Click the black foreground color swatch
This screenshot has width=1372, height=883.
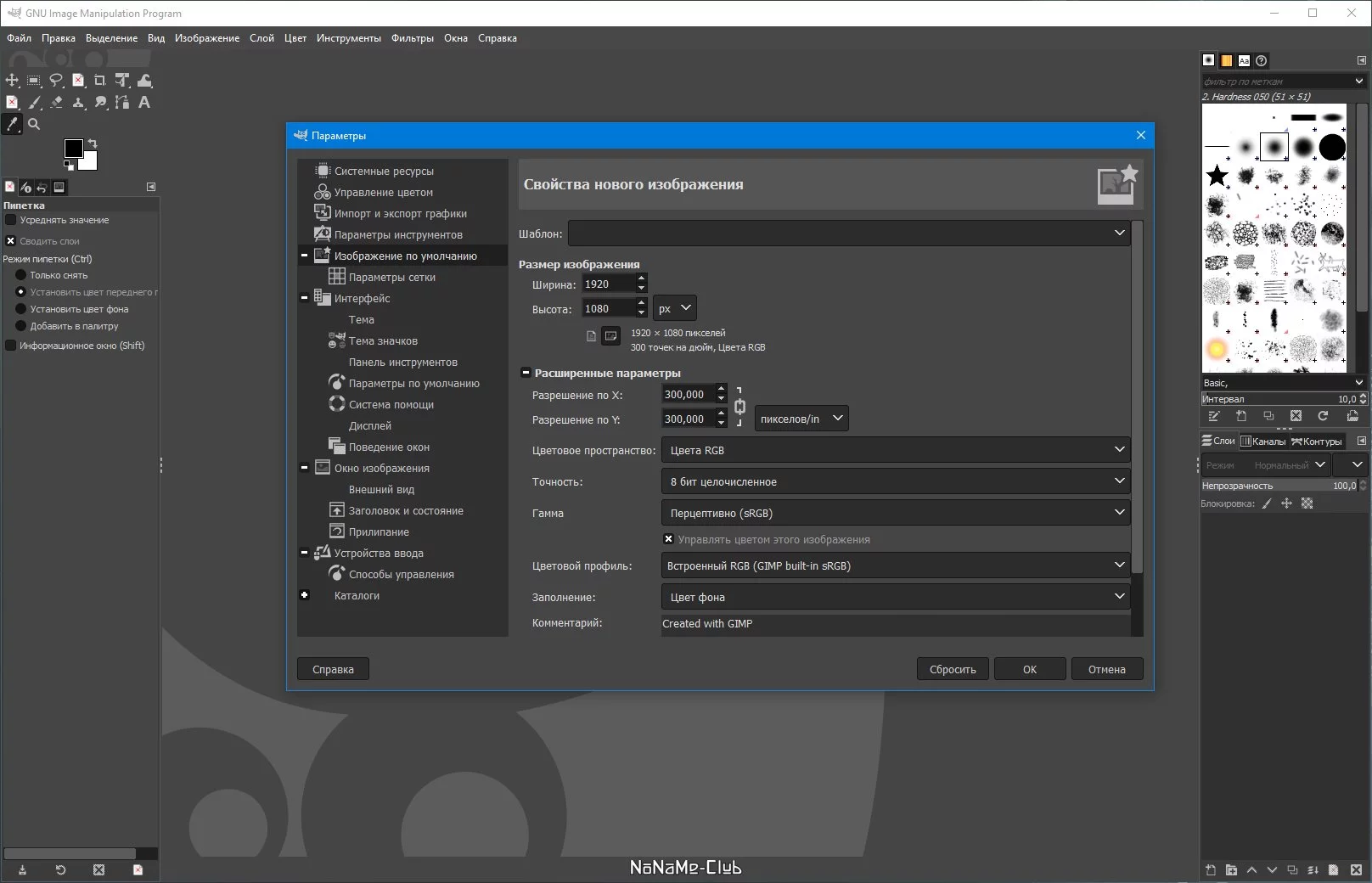(73, 148)
